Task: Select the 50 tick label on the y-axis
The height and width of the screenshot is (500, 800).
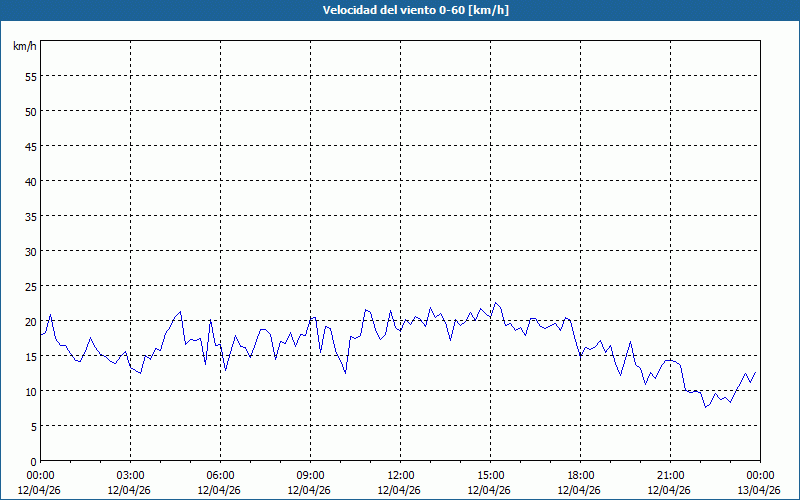Action: 30,111
